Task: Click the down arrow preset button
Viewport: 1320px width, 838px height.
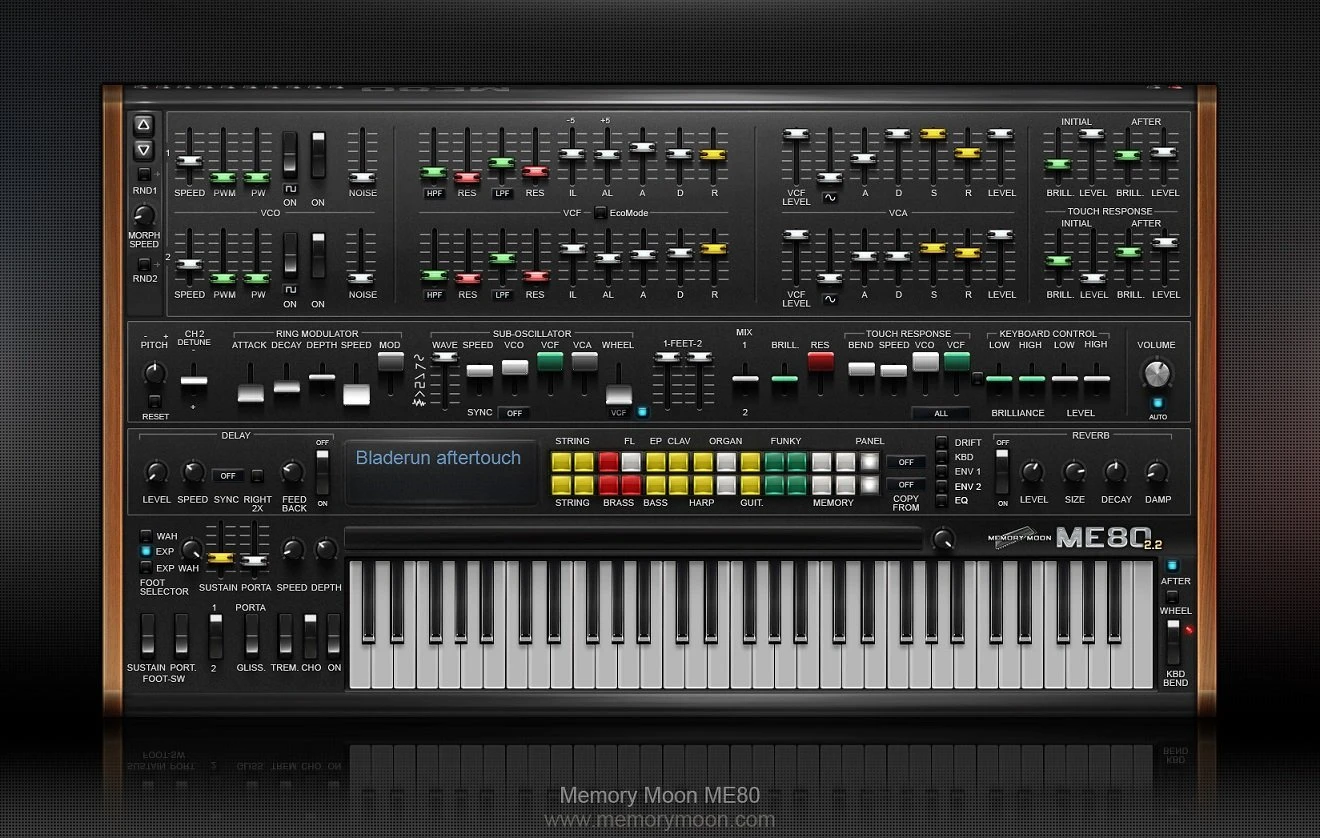Action: [x=144, y=150]
